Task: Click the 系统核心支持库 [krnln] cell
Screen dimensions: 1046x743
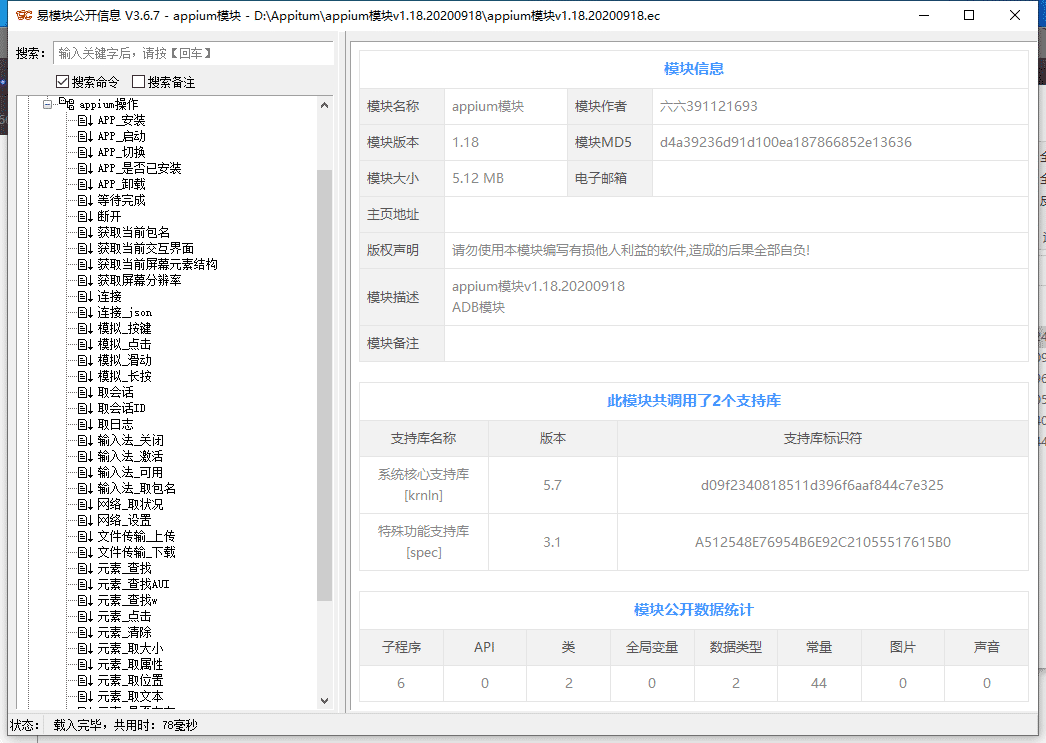Action: 424,485
